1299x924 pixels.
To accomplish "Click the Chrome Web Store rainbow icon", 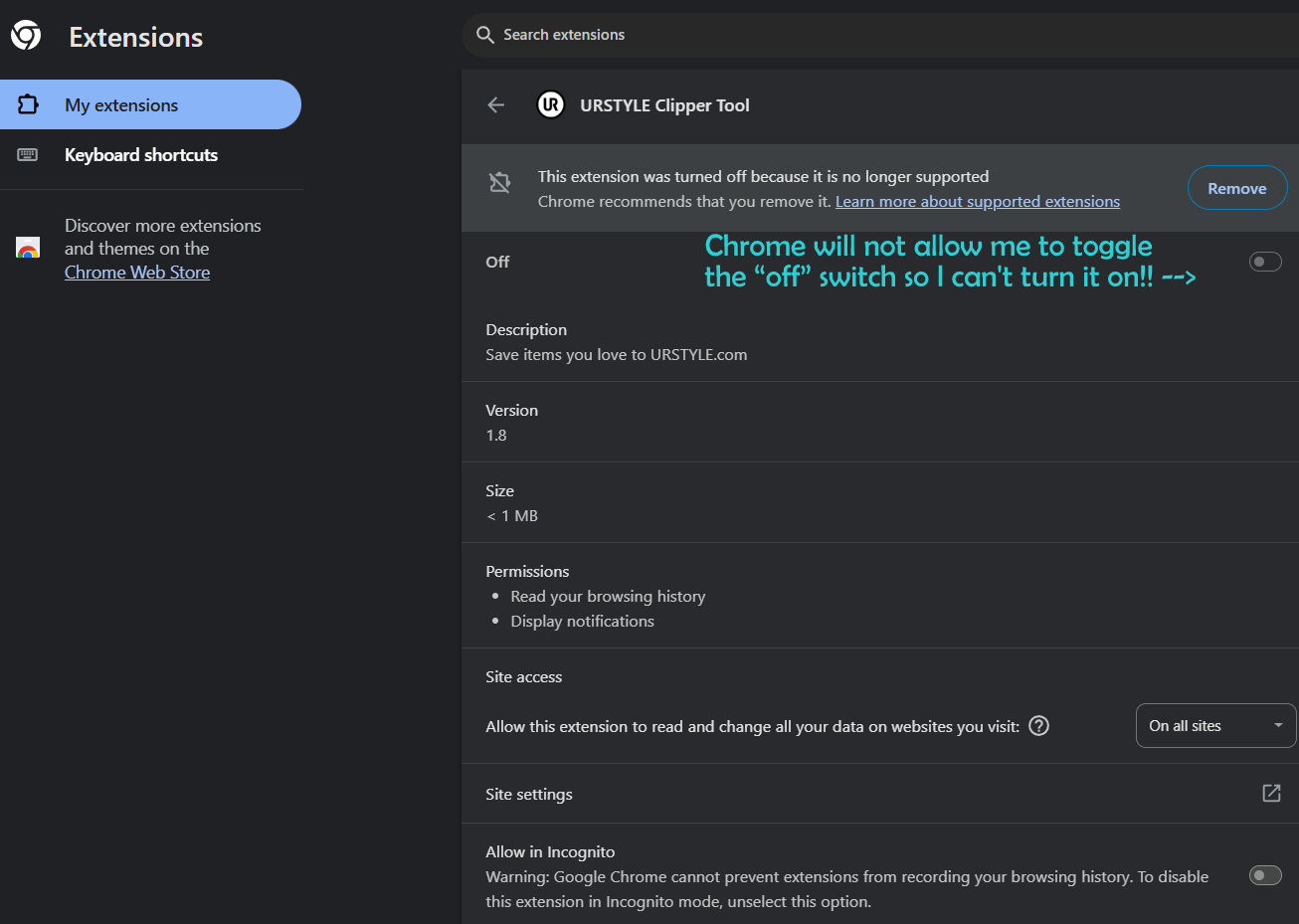I will 28,248.
